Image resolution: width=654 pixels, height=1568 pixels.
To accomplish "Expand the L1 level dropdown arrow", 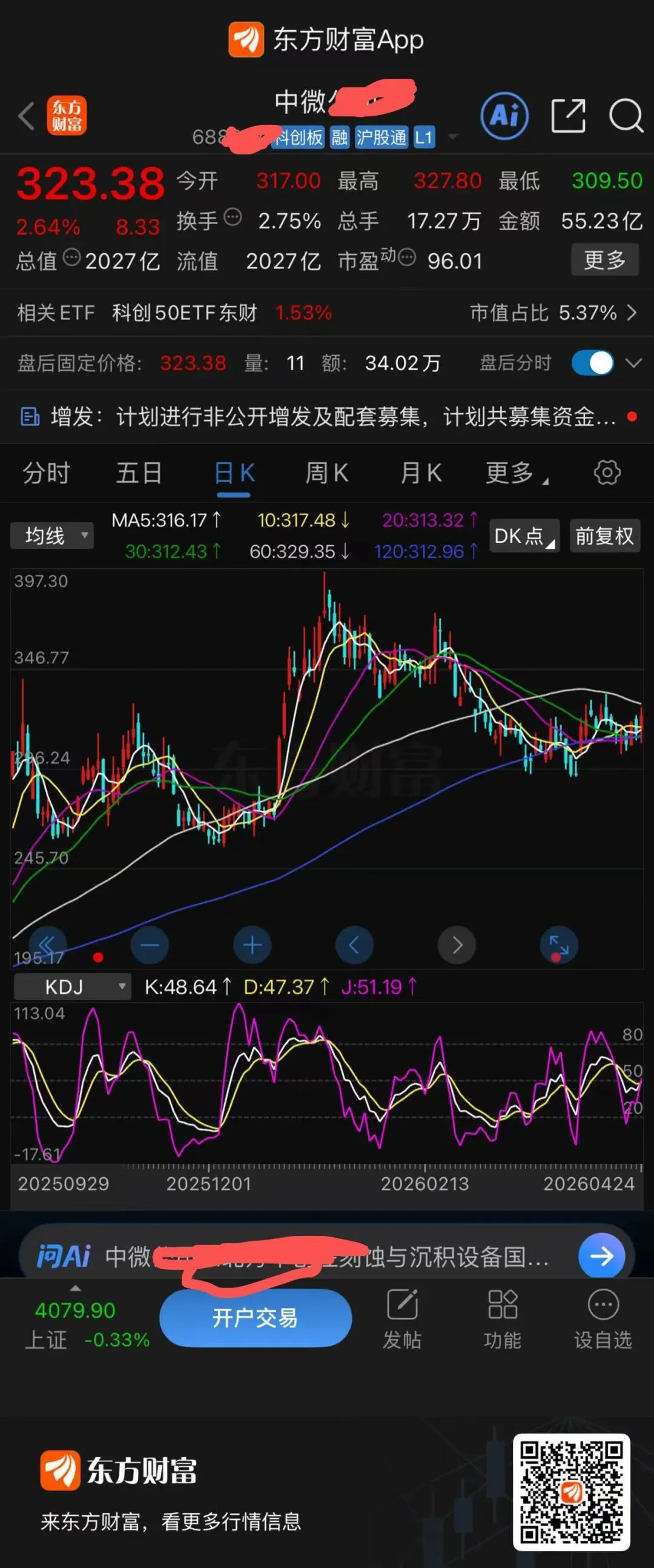I will point(452,138).
